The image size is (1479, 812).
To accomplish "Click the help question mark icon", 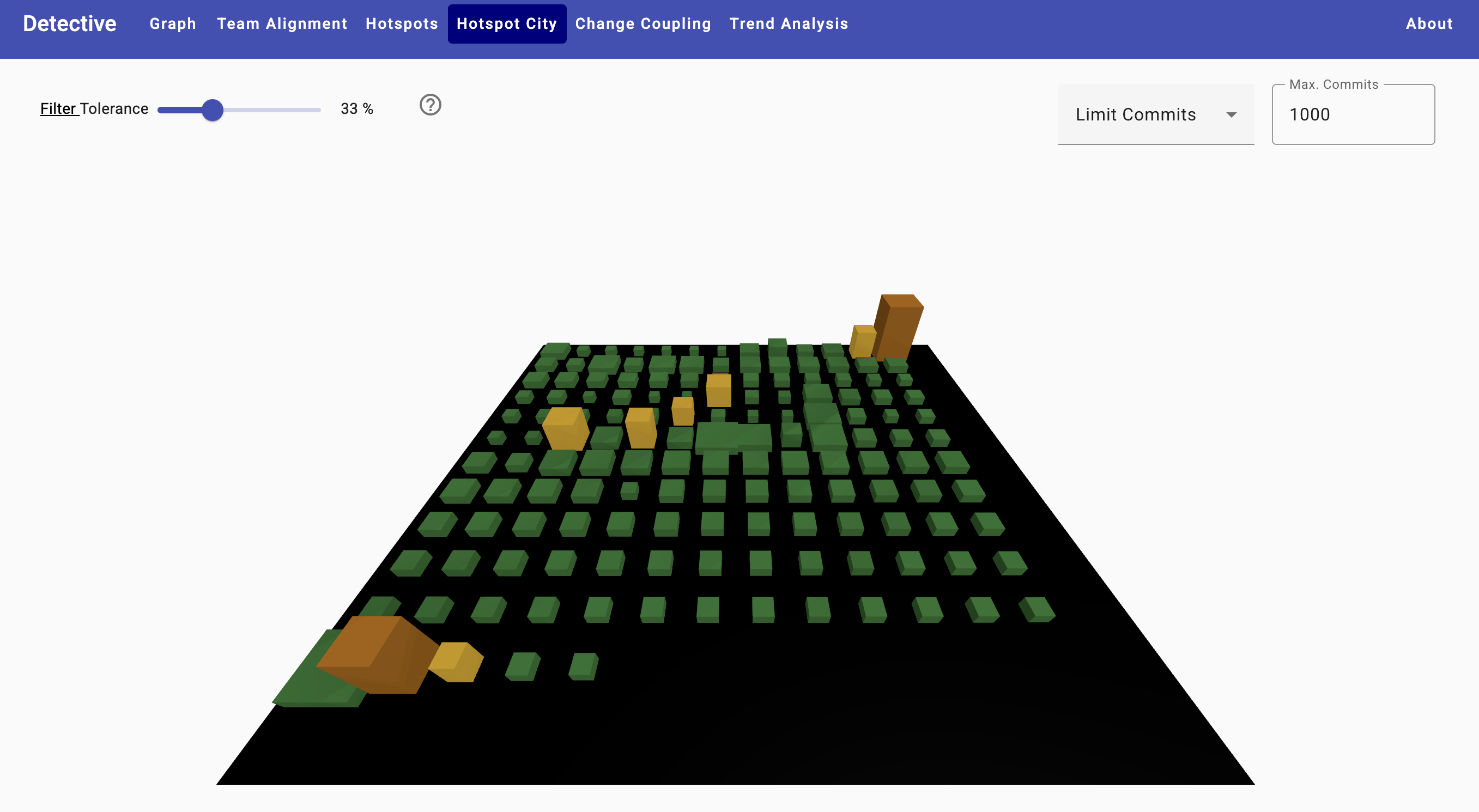I will pos(430,105).
